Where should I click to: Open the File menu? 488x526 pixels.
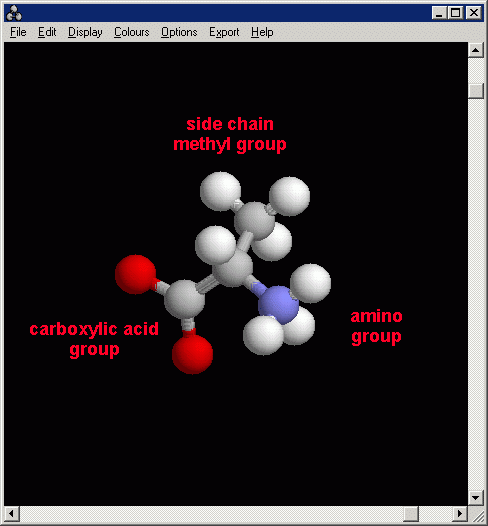[x=18, y=32]
